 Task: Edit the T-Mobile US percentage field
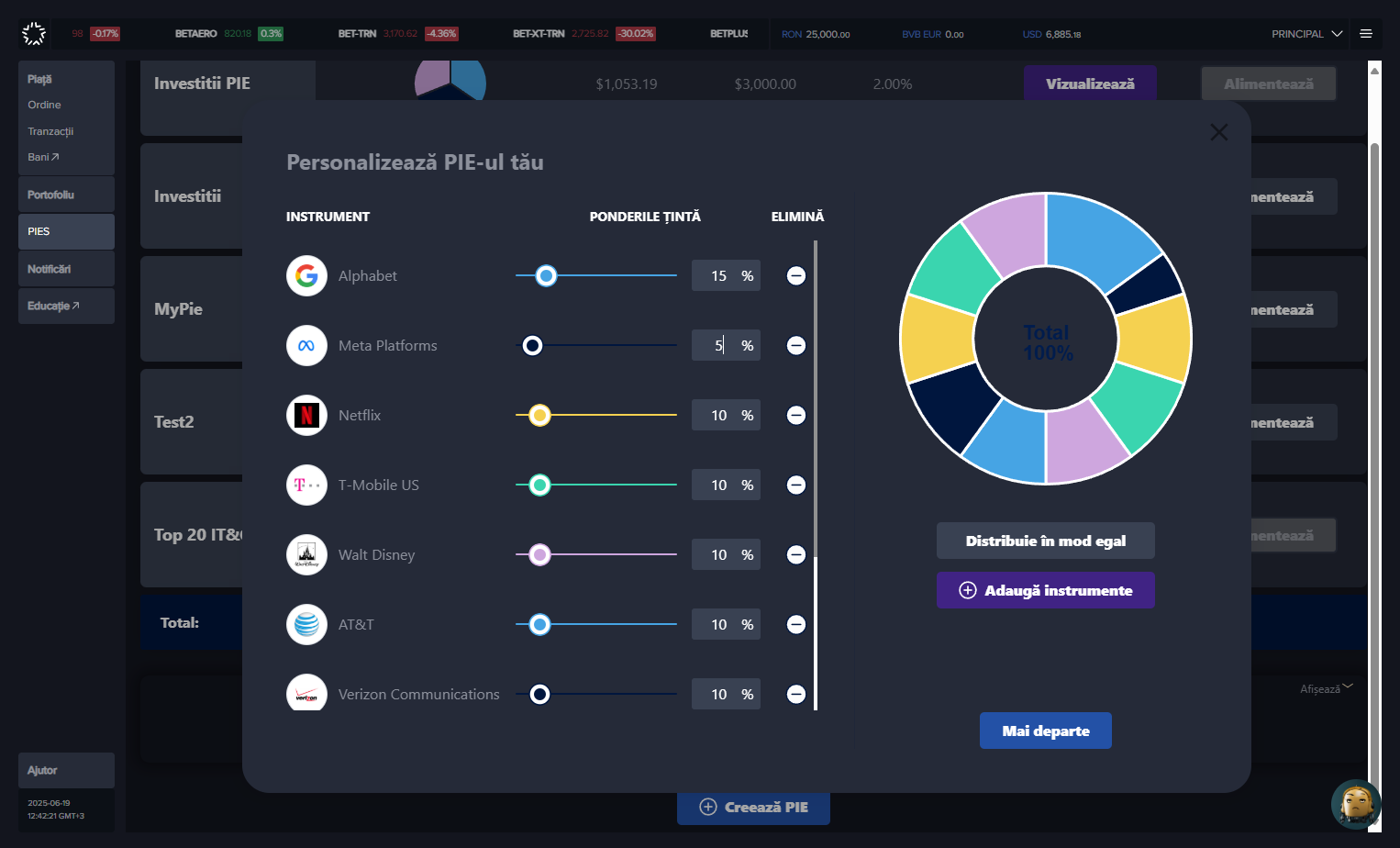coord(726,485)
